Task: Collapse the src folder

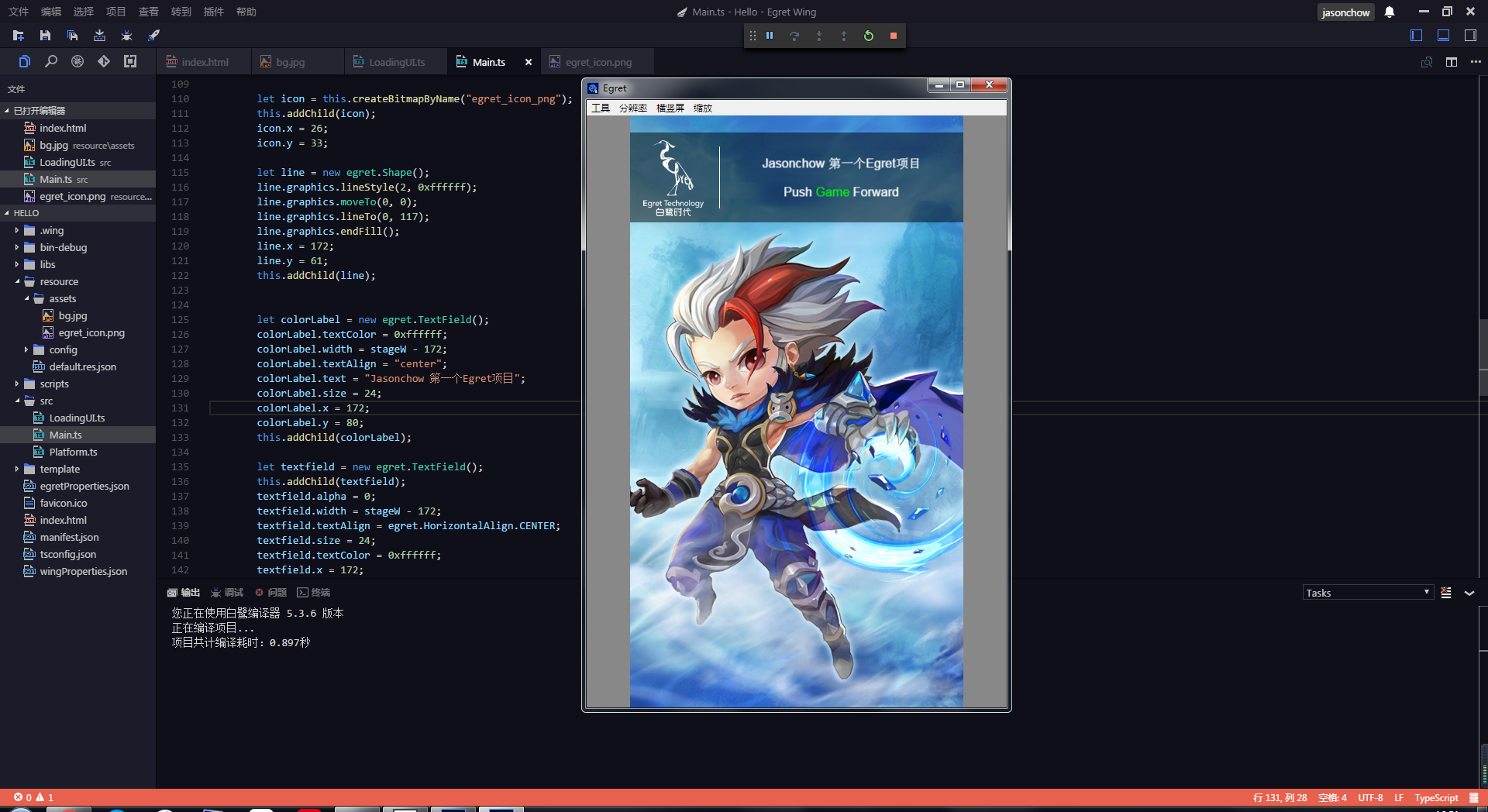Action: pyautogui.click(x=16, y=401)
